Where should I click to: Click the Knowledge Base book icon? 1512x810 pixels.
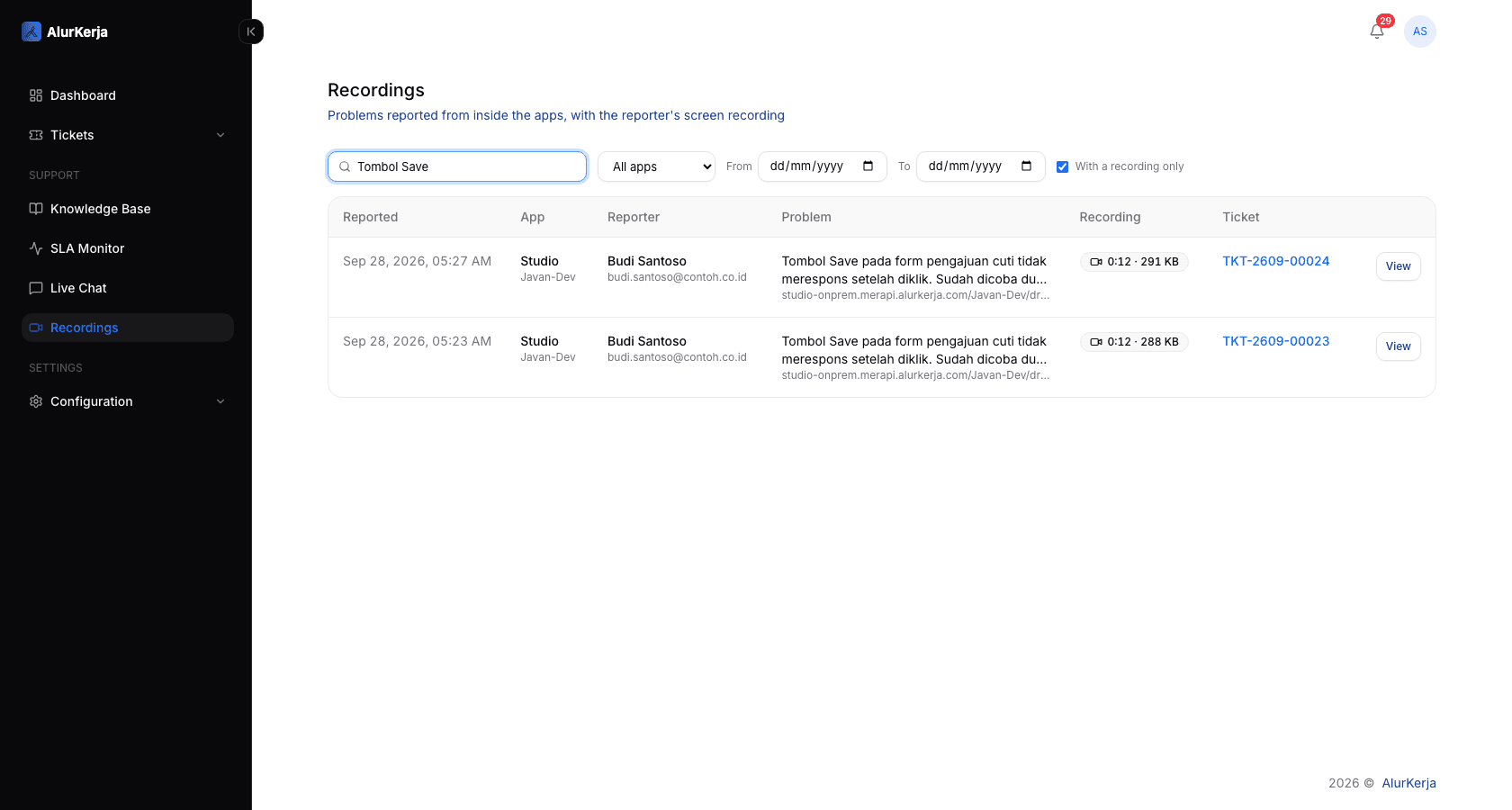click(36, 209)
